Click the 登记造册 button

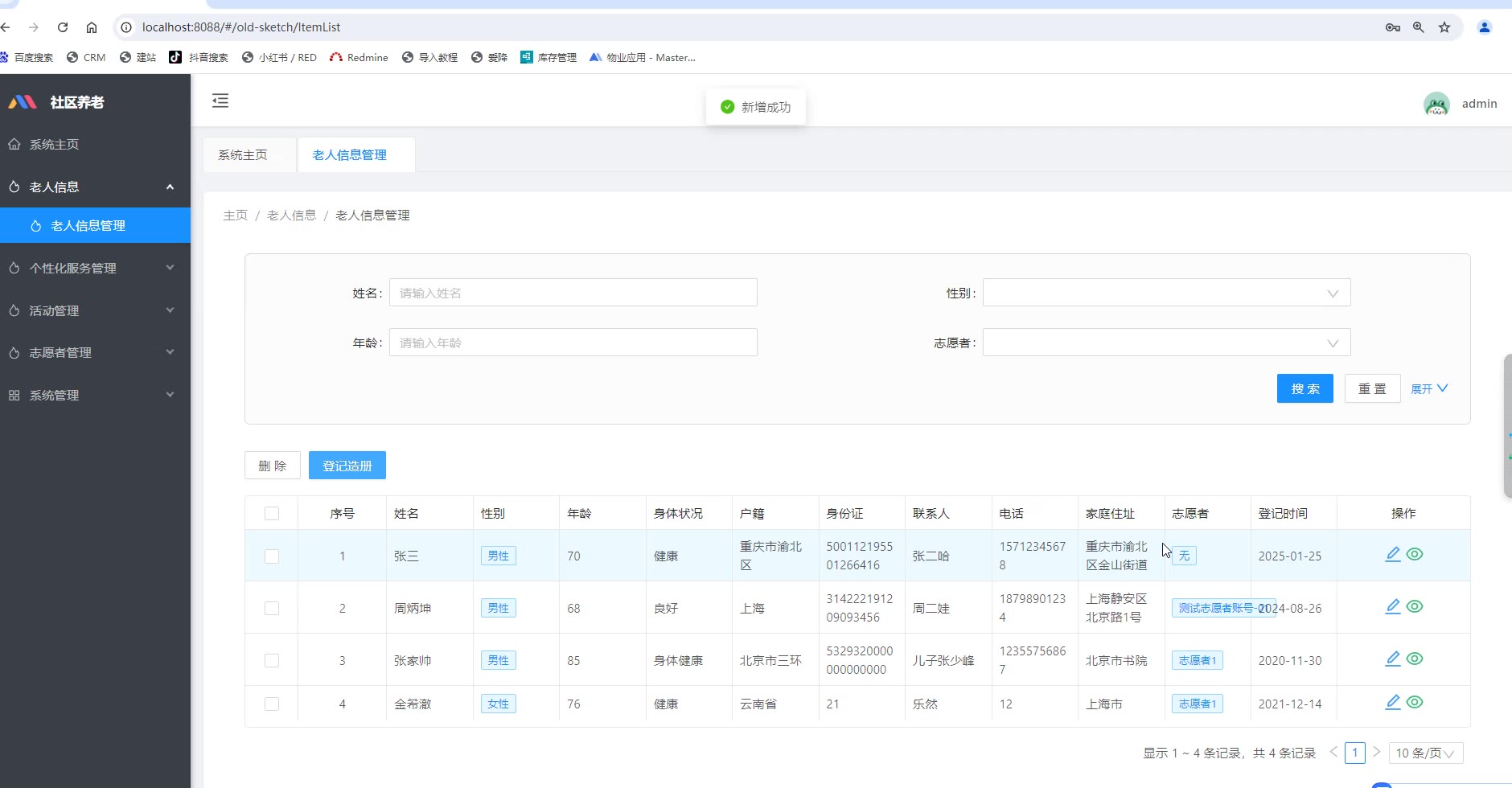[347, 466]
